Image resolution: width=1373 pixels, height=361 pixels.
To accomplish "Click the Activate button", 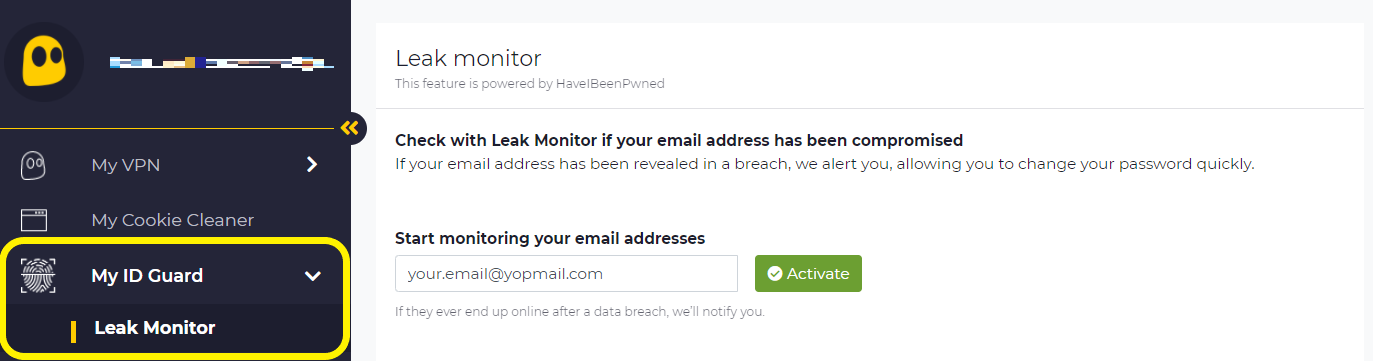I will 808,274.
